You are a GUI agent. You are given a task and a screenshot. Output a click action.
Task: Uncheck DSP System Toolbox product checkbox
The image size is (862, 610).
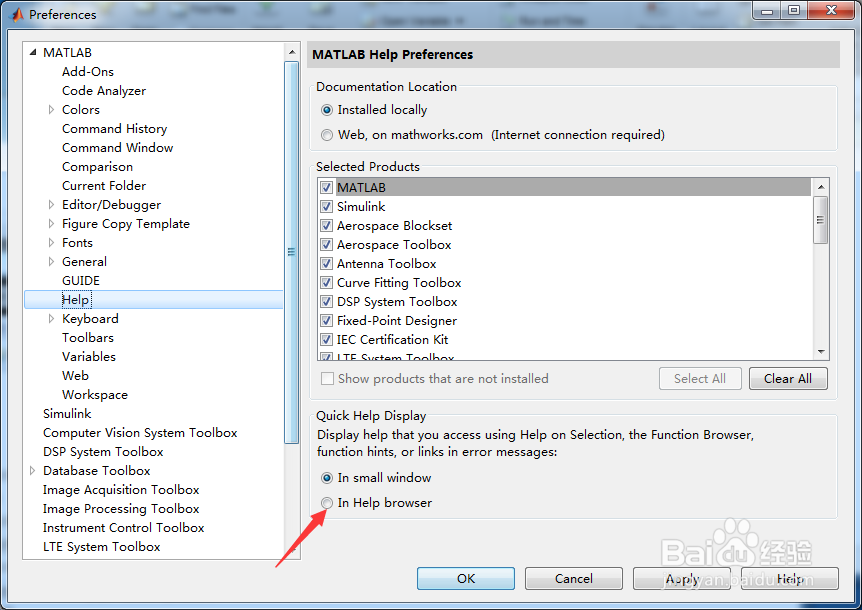pyautogui.click(x=327, y=302)
